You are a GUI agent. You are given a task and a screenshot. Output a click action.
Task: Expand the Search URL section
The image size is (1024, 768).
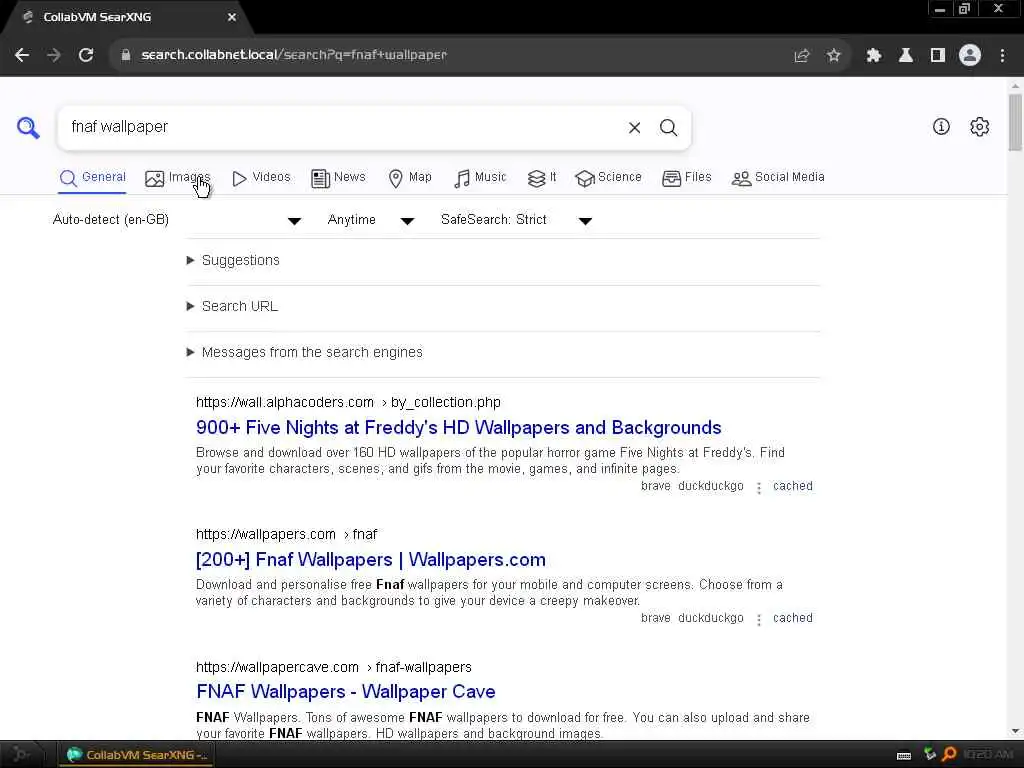232,306
